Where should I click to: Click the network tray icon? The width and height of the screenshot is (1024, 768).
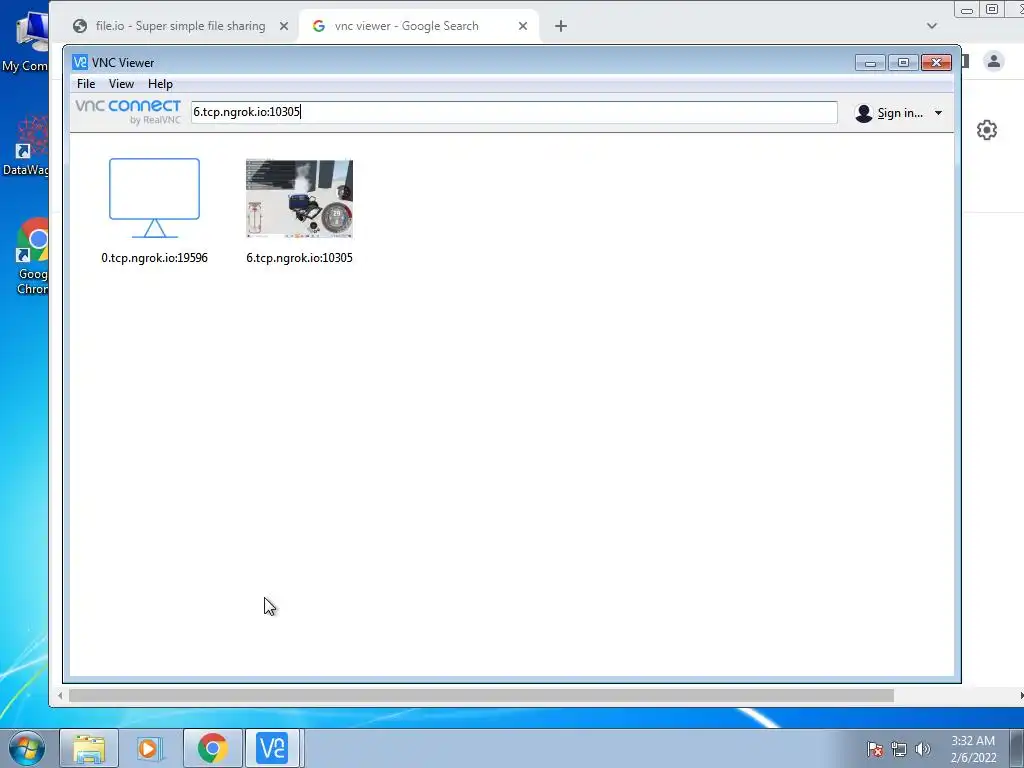click(x=899, y=749)
